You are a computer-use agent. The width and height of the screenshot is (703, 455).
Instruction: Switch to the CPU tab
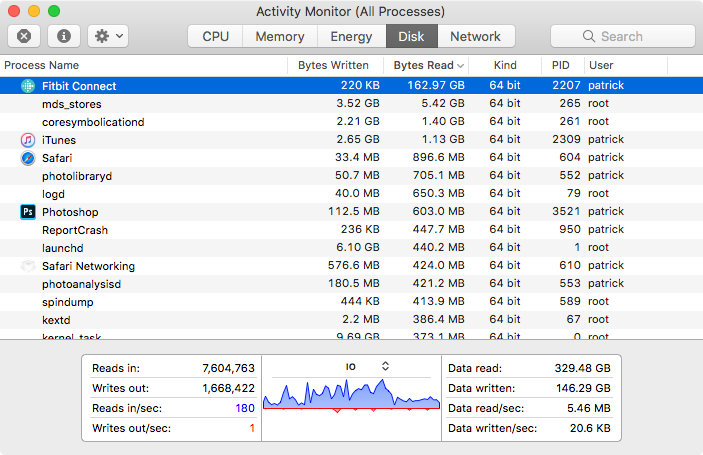215,36
